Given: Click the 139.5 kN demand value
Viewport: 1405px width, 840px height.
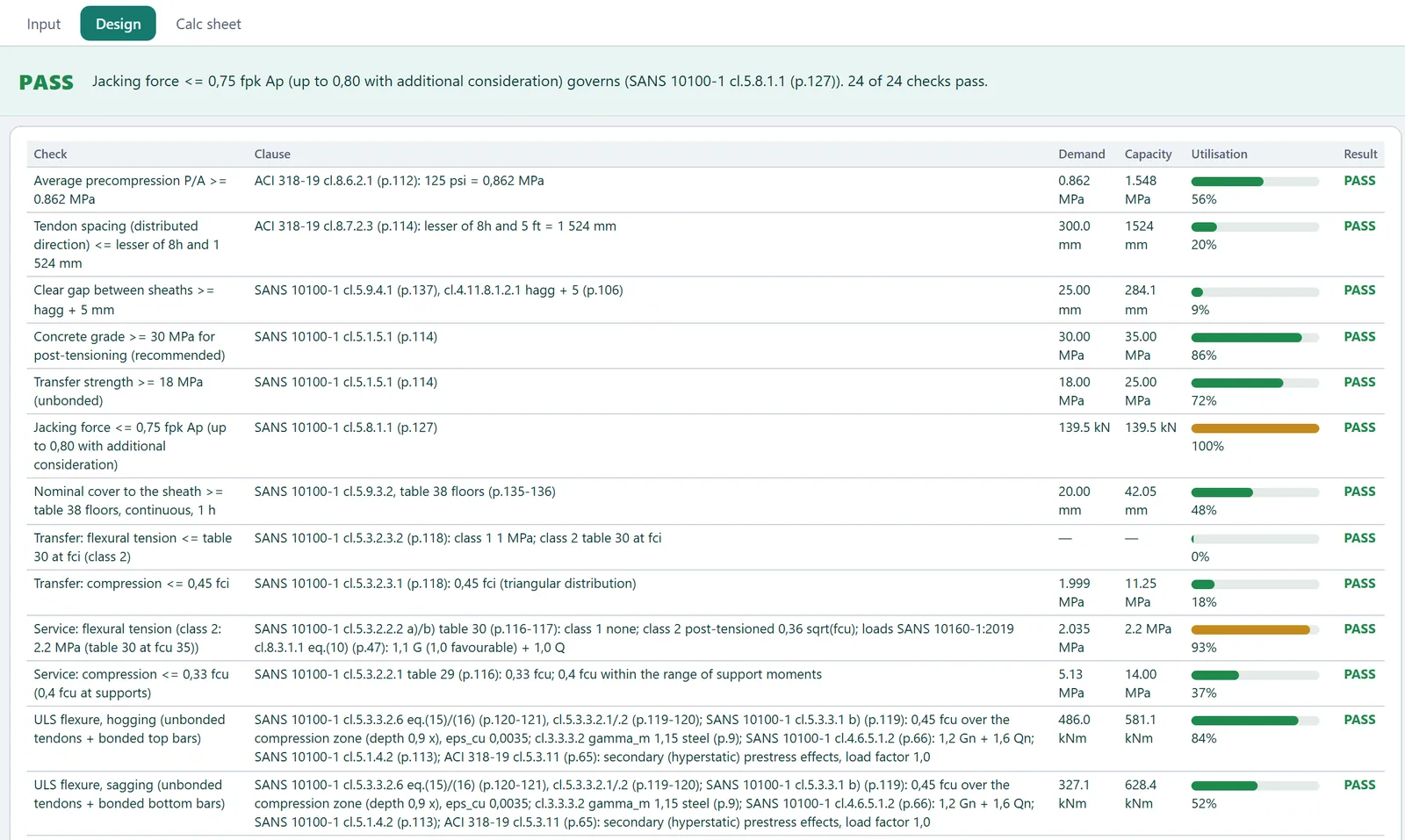Looking at the screenshot, I should coord(1084,427).
